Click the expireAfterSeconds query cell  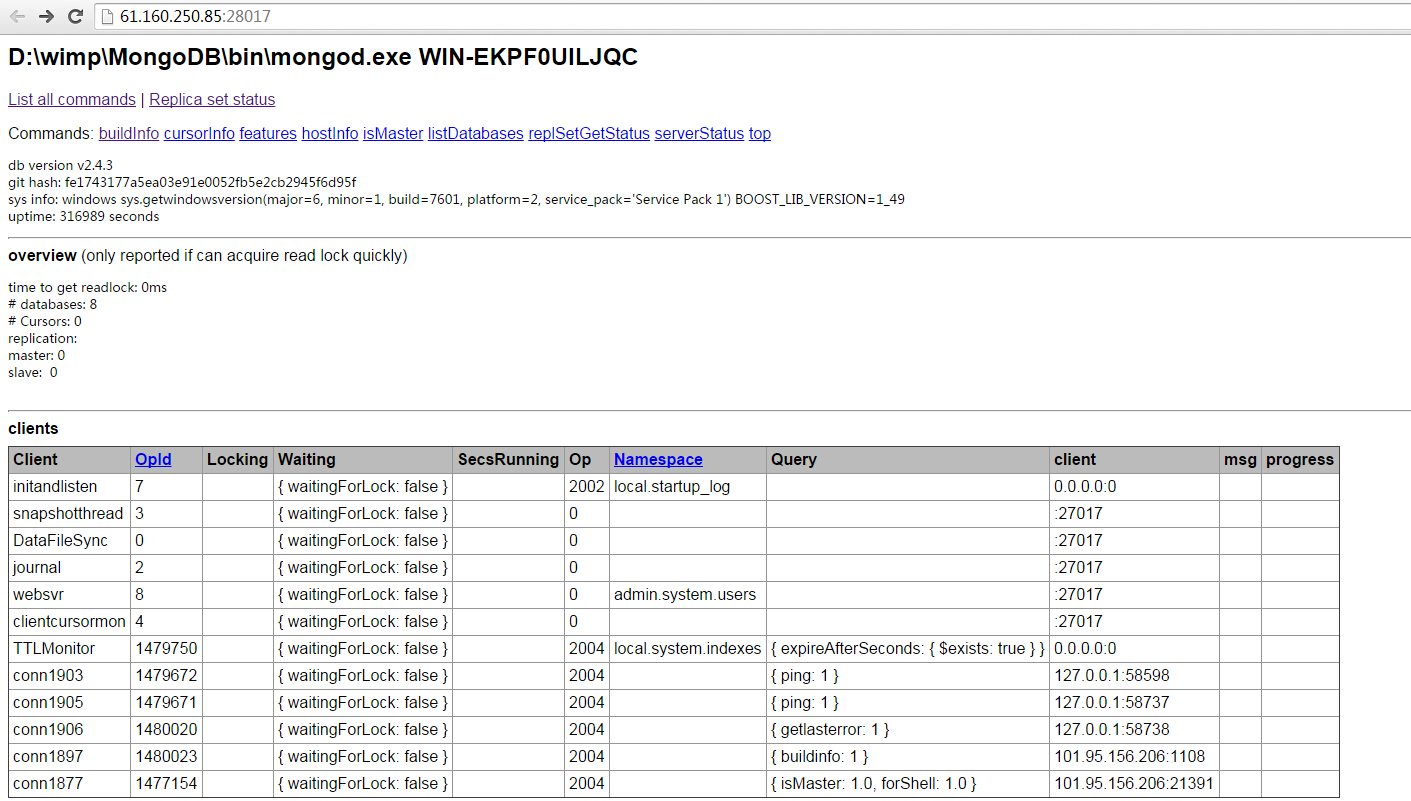[908, 649]
